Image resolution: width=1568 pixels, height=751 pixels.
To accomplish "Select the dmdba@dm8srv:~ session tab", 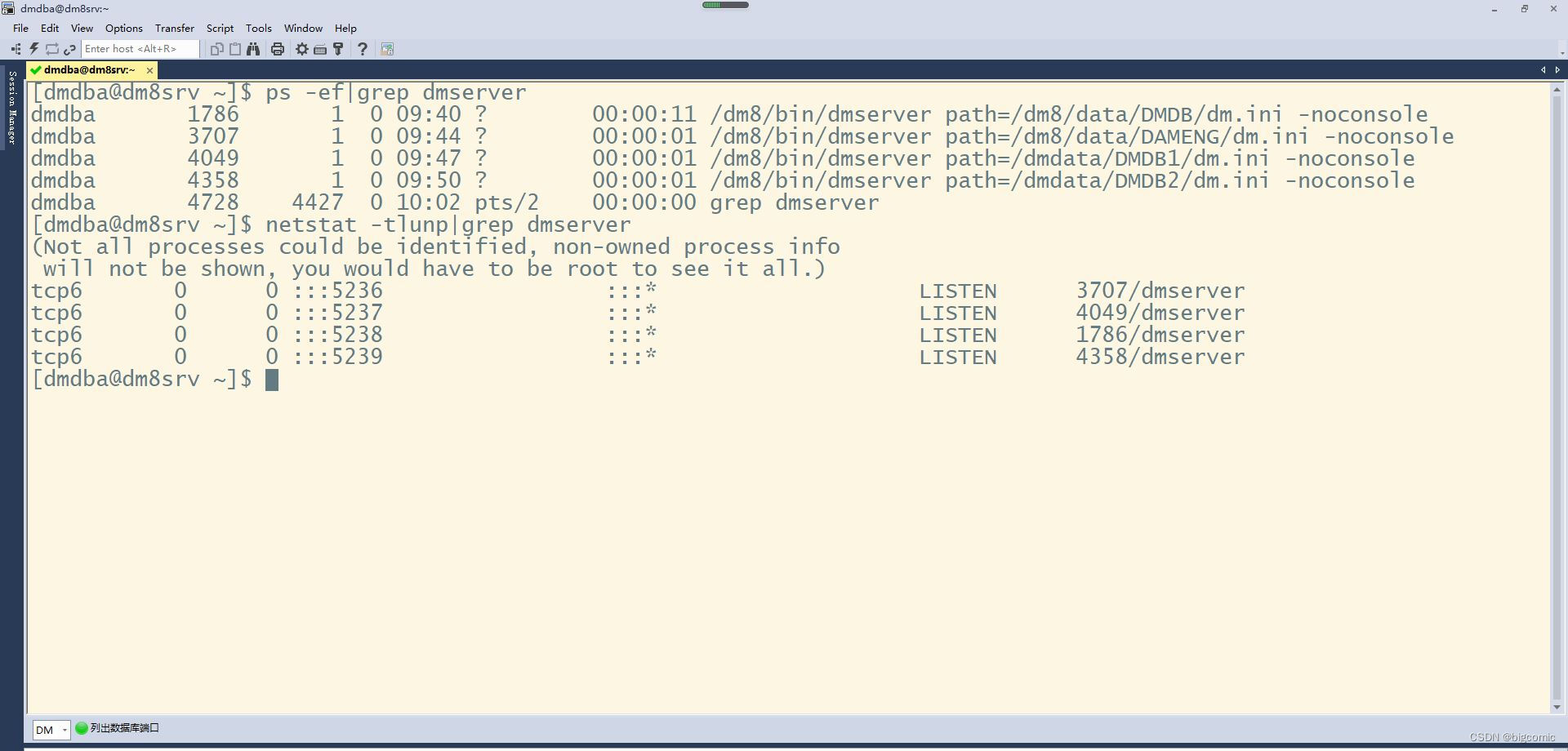I will [90, 70].
